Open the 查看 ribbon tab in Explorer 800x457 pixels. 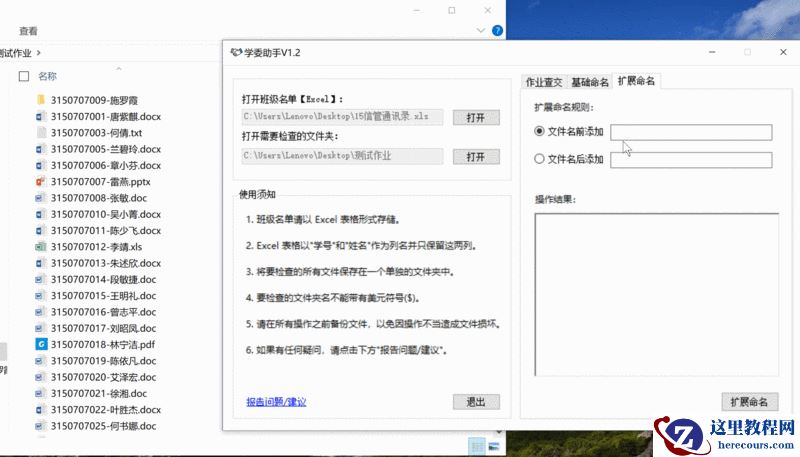coord(28,31)
